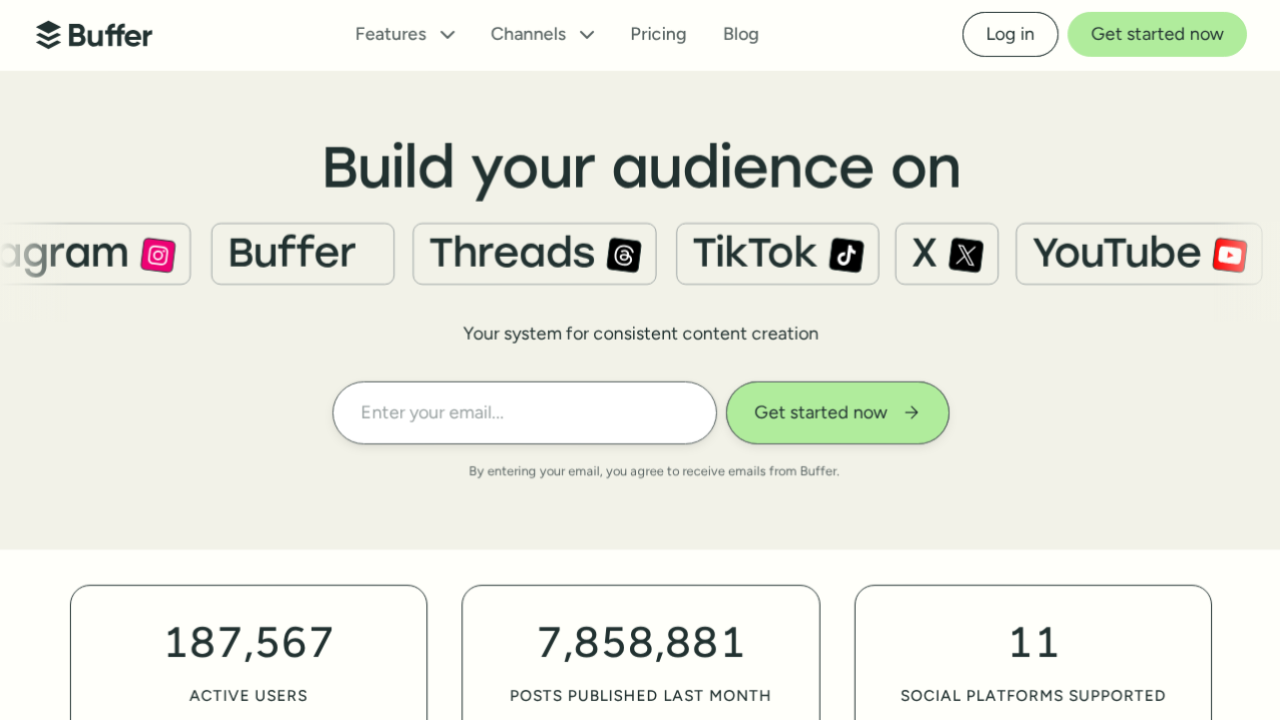The height and width of the screenshot is (720, 1280).
Task: Expand the Features dropdown chevron
Action: (448, 35)
